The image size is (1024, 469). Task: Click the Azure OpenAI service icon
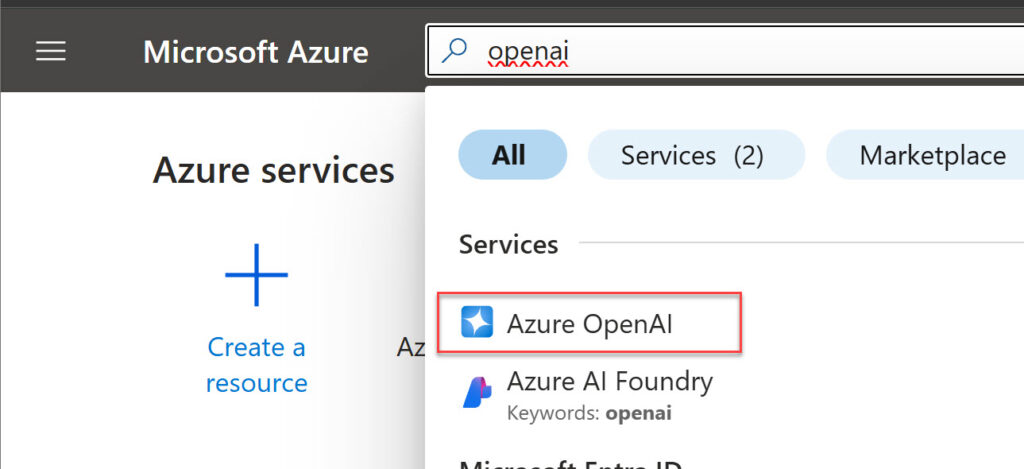click(477, 321)
